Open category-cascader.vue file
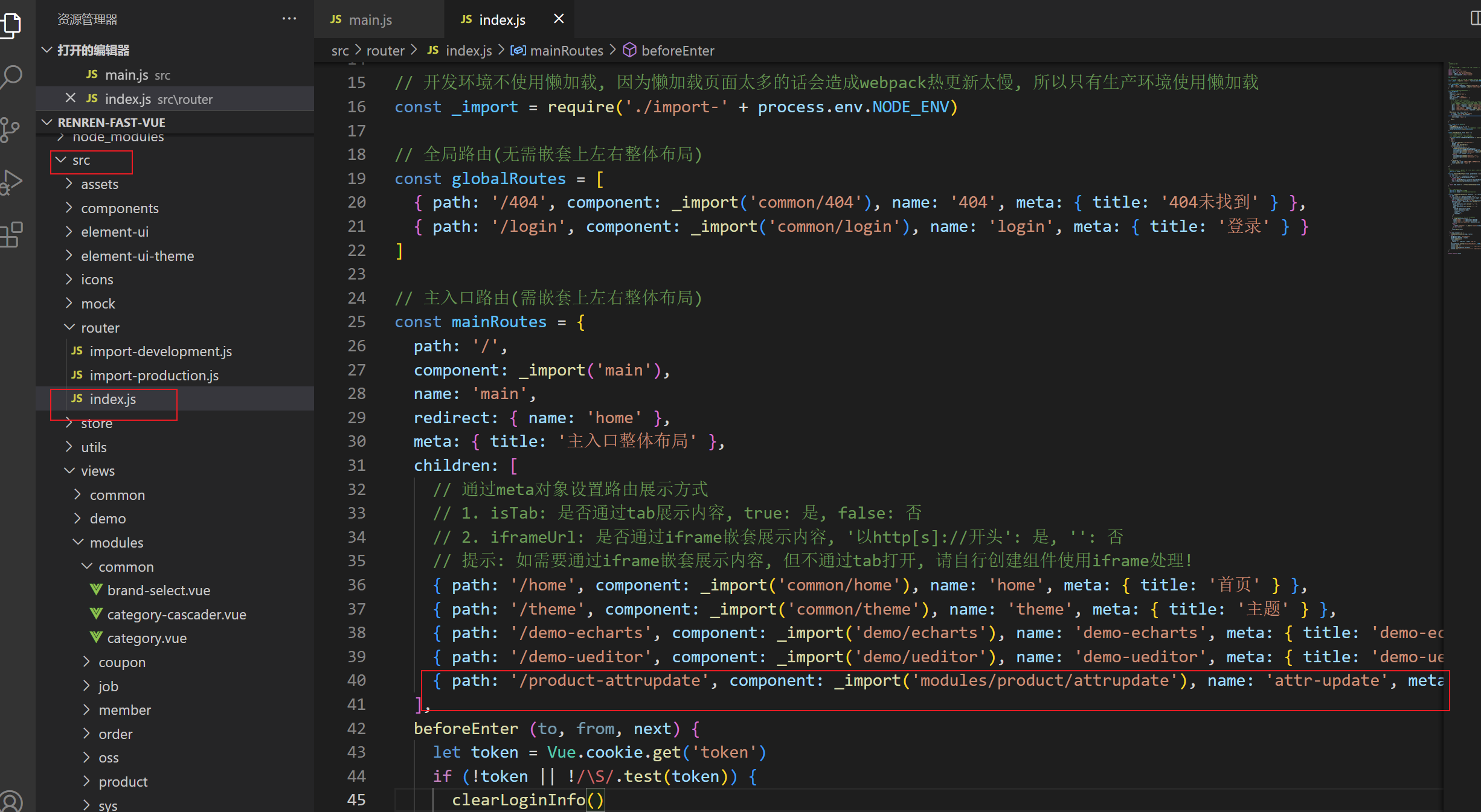The height and width of the screenshot is (812, 1481). 176,615
